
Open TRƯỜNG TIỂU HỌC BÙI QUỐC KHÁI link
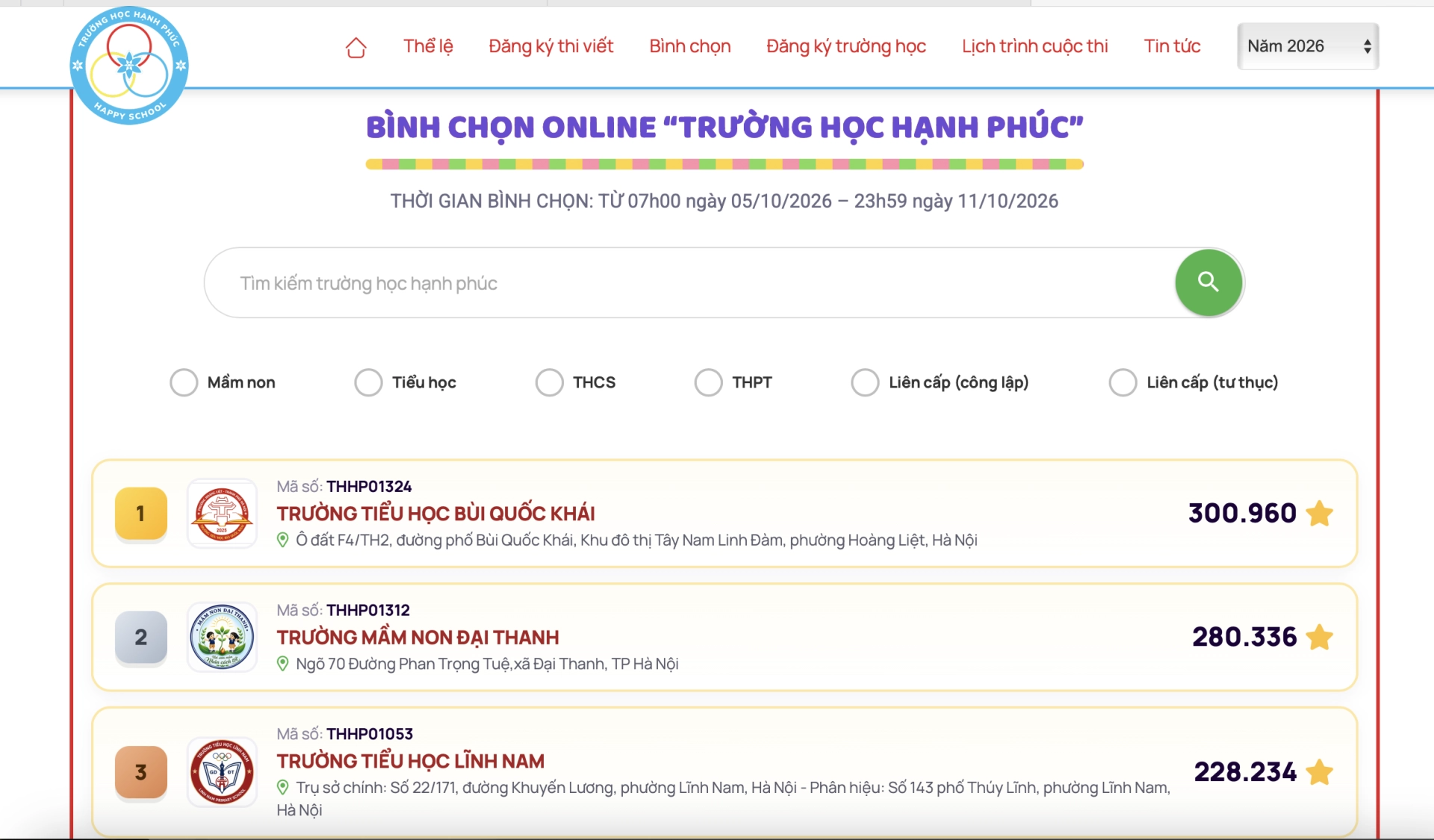click(435, 514)
